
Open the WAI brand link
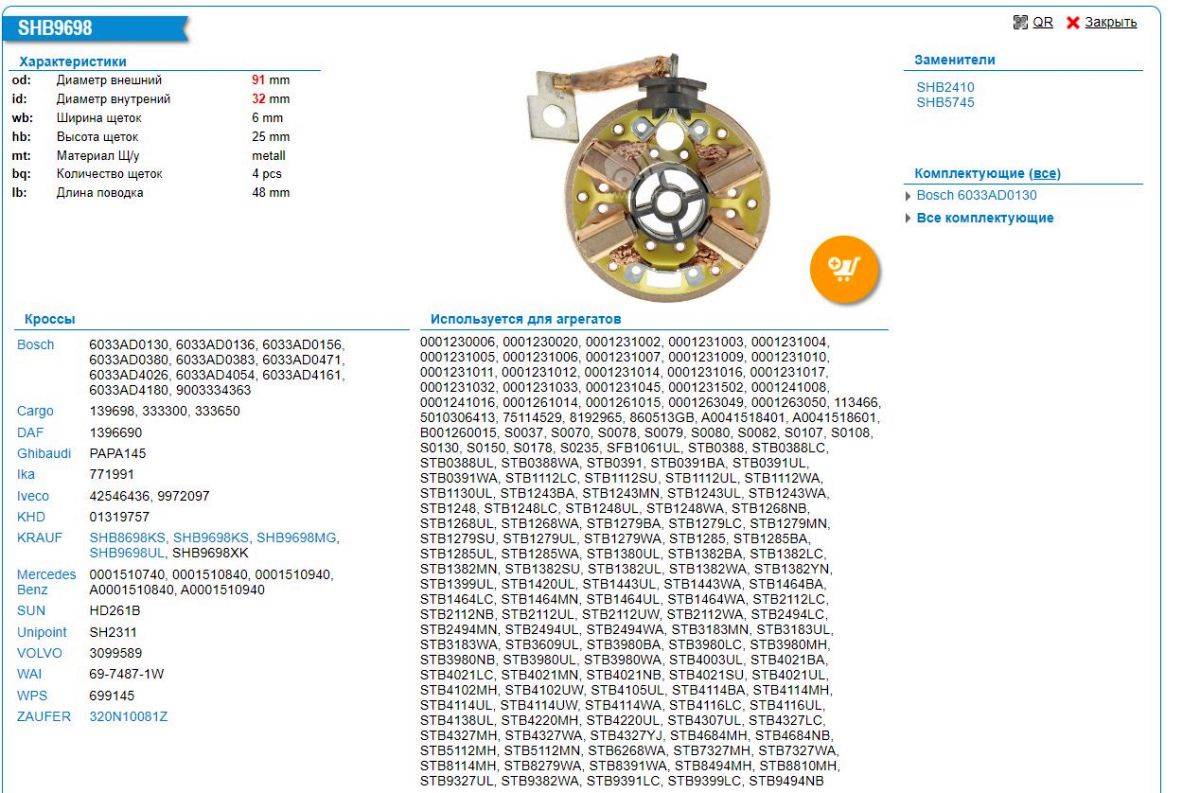tap(30, 674)
